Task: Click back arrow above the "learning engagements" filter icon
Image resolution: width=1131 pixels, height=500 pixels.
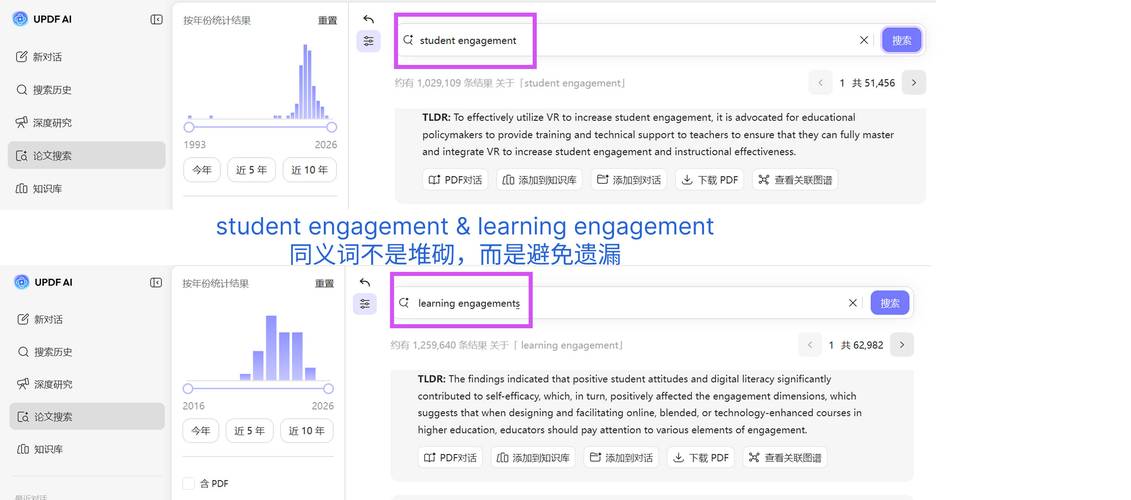Action: [365, 283]
